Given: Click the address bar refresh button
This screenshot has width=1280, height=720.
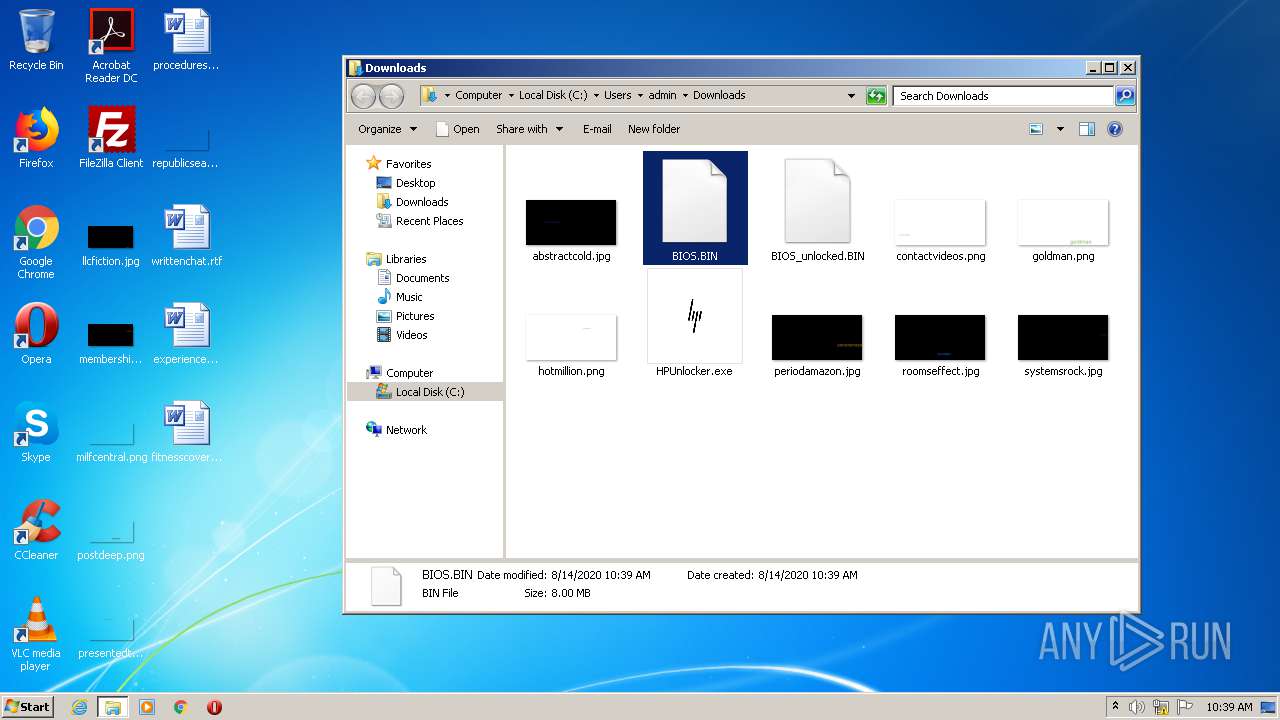Looking at the screenshot, I should (x=876, y=96).
